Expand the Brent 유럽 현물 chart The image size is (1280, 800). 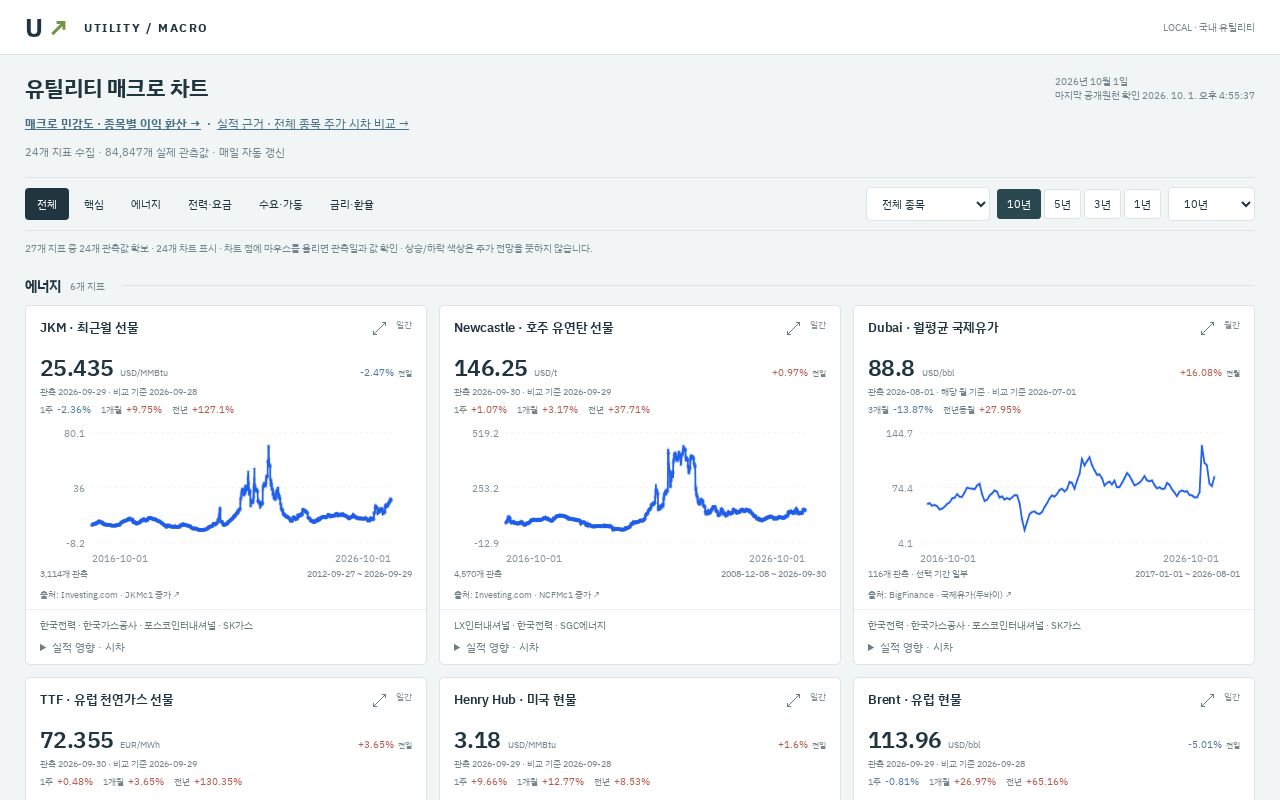(x=1207, y=700)
